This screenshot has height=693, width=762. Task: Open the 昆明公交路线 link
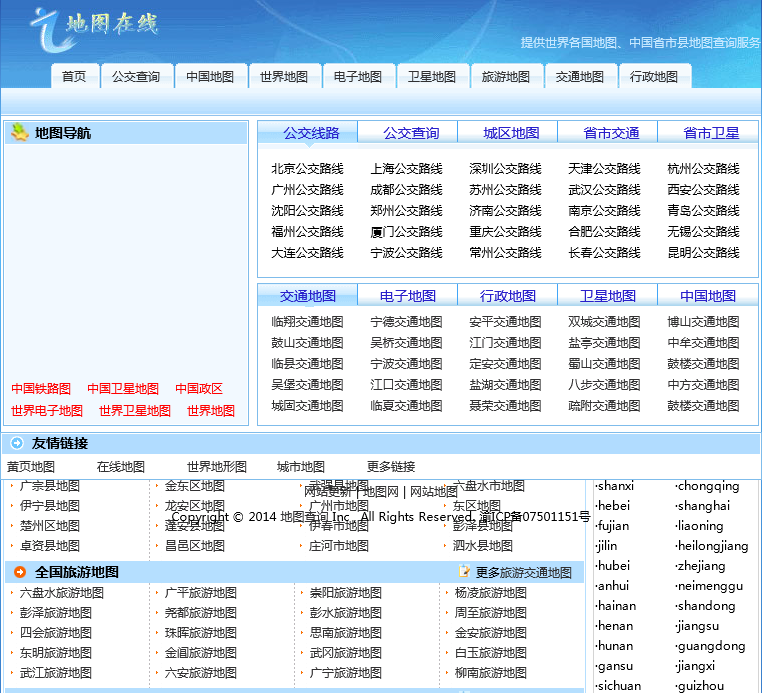pos(703,253)
